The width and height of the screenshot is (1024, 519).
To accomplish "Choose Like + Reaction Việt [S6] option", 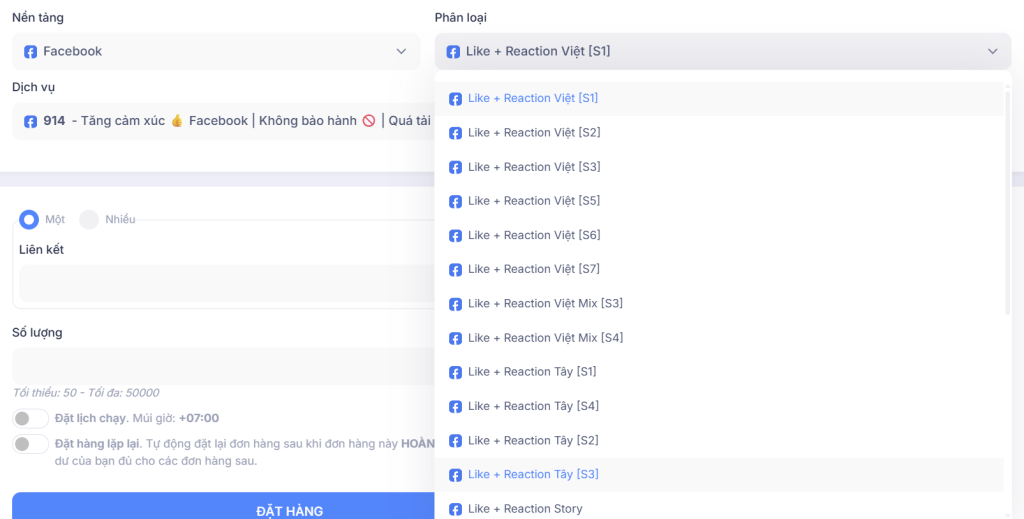I will (533, 235).
